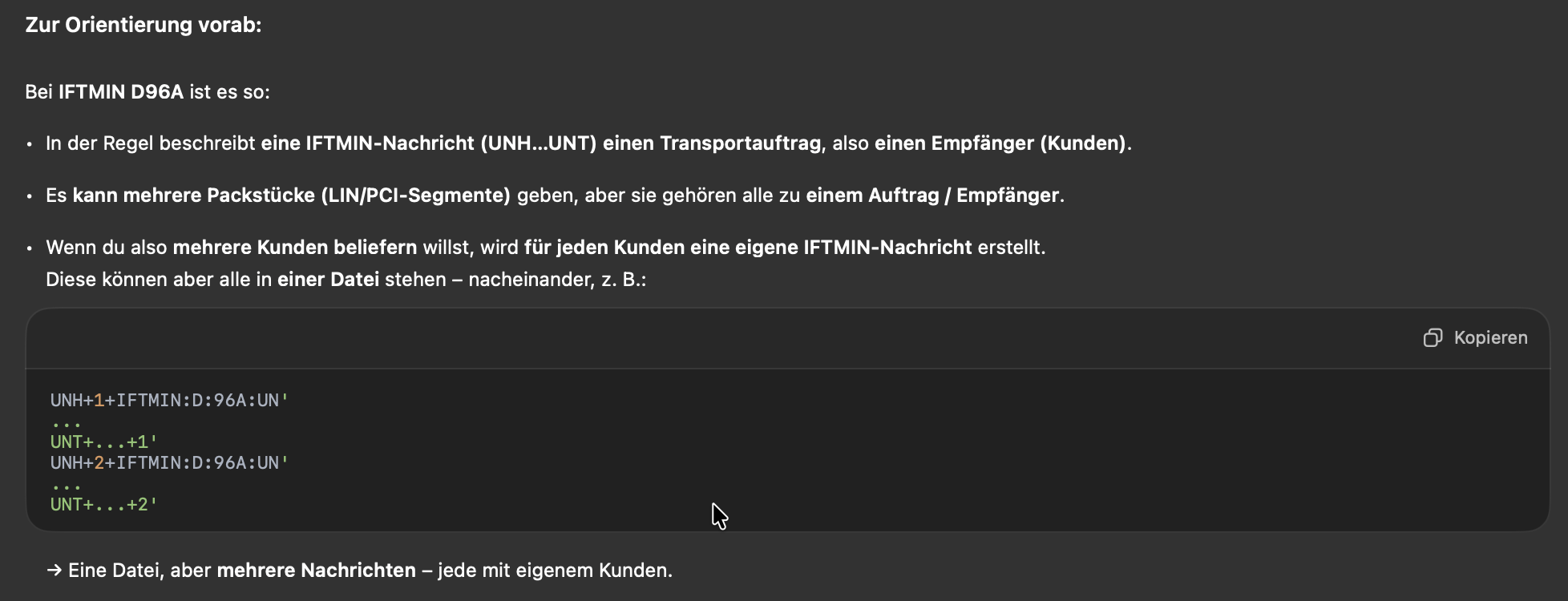Click the bold text 'einem Auftrag / Empfänger'
Viewport: 1568px width, 601px height.
point(932,196)
